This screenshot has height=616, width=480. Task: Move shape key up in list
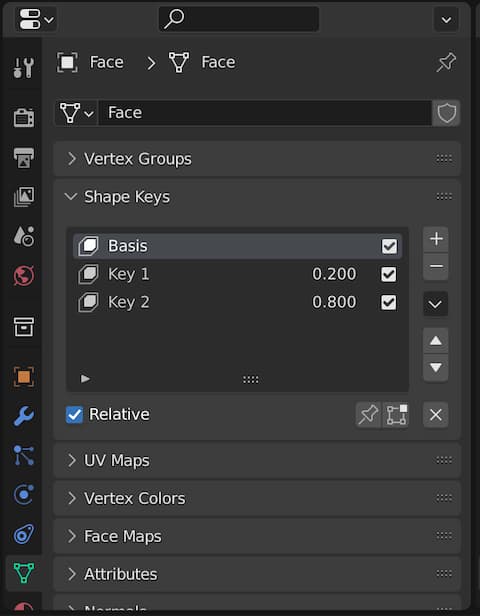436,341
